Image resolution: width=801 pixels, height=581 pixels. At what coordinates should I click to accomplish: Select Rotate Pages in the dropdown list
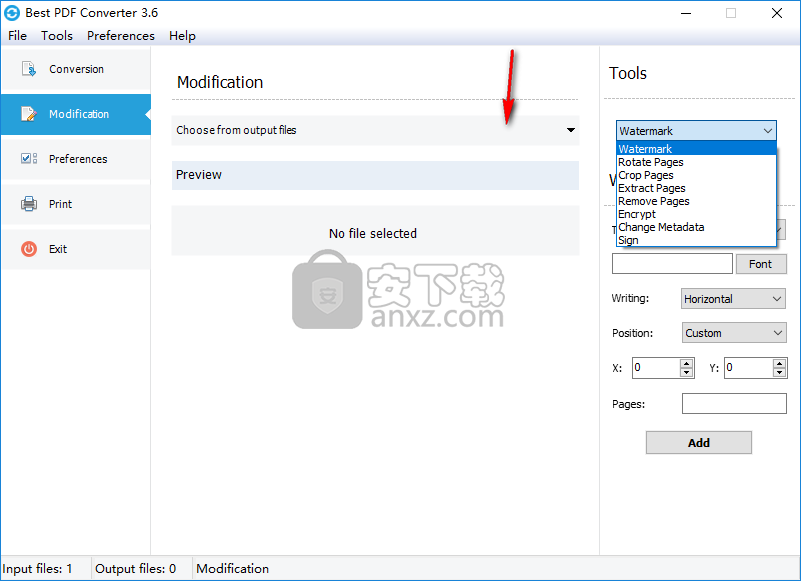click(x=696, y=162)
